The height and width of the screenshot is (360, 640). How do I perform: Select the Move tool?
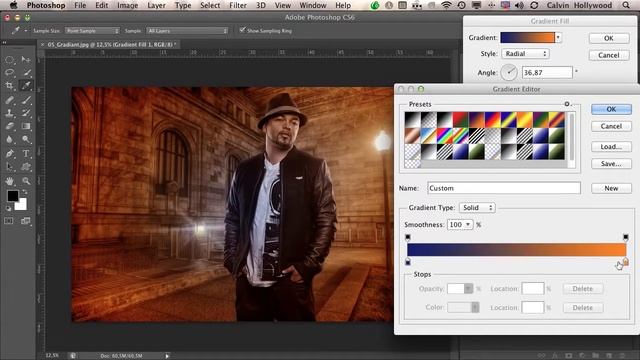pos(26,60)
